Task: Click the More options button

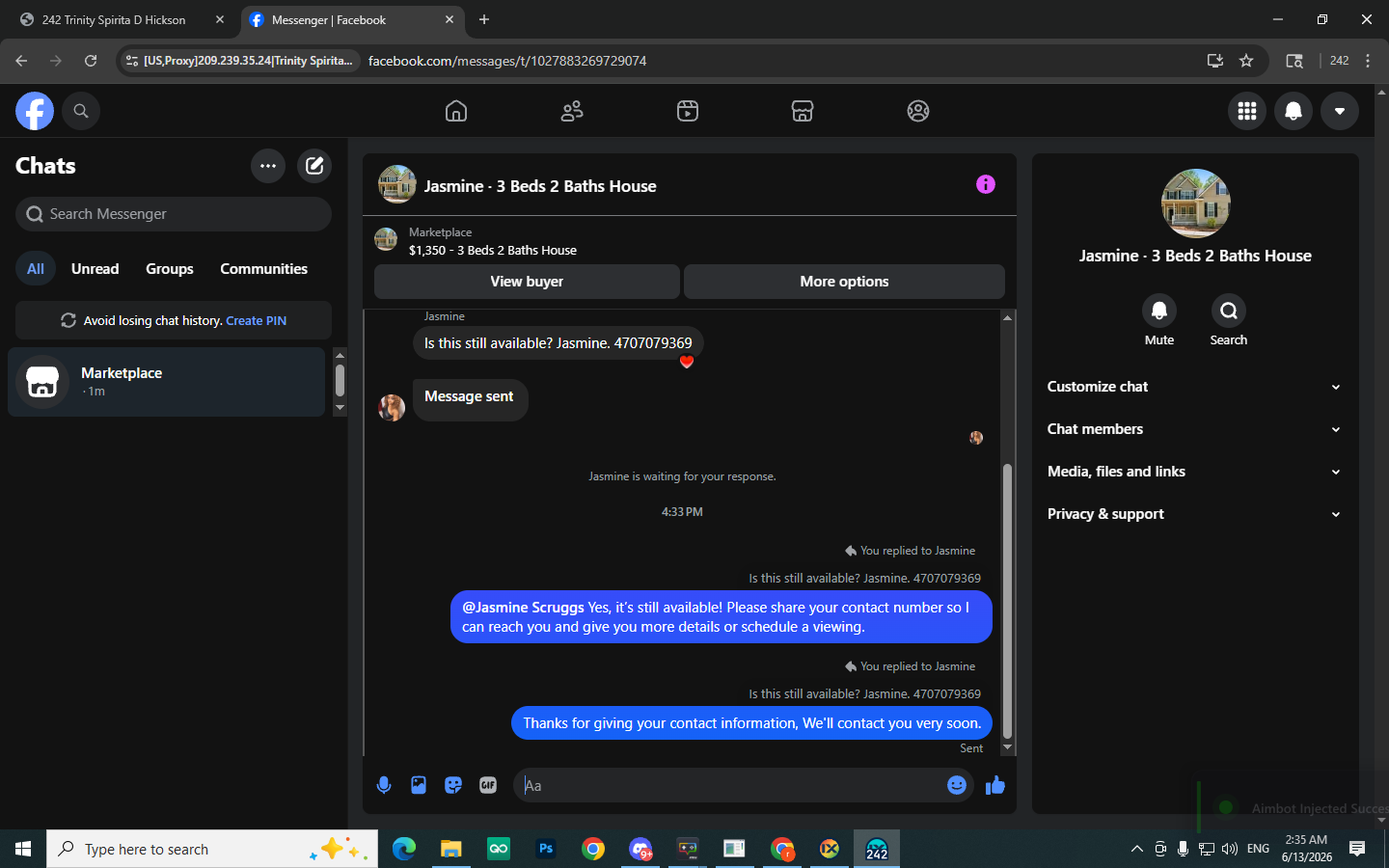Action: click(844, 282)
